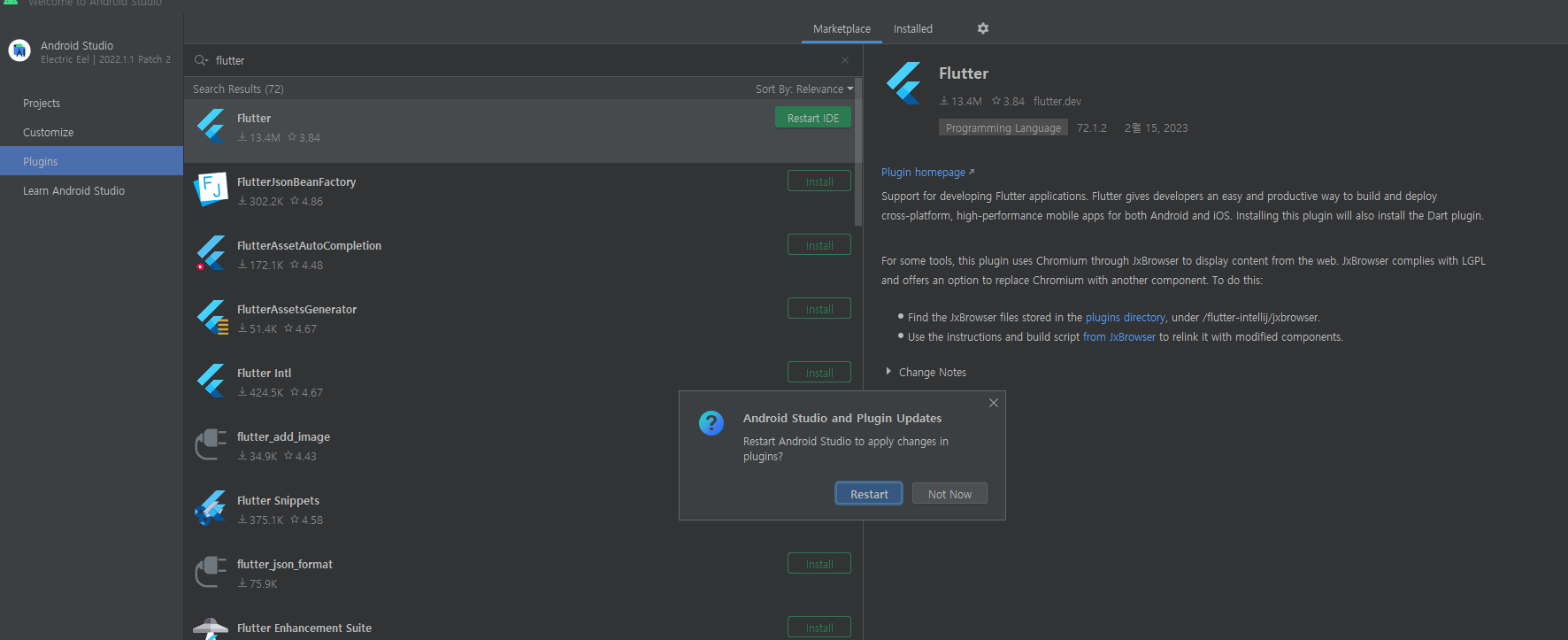Click the Flutter Snippets plugin icon
The height and width of the screenshot is (640, 1568).
pos(211,508)
